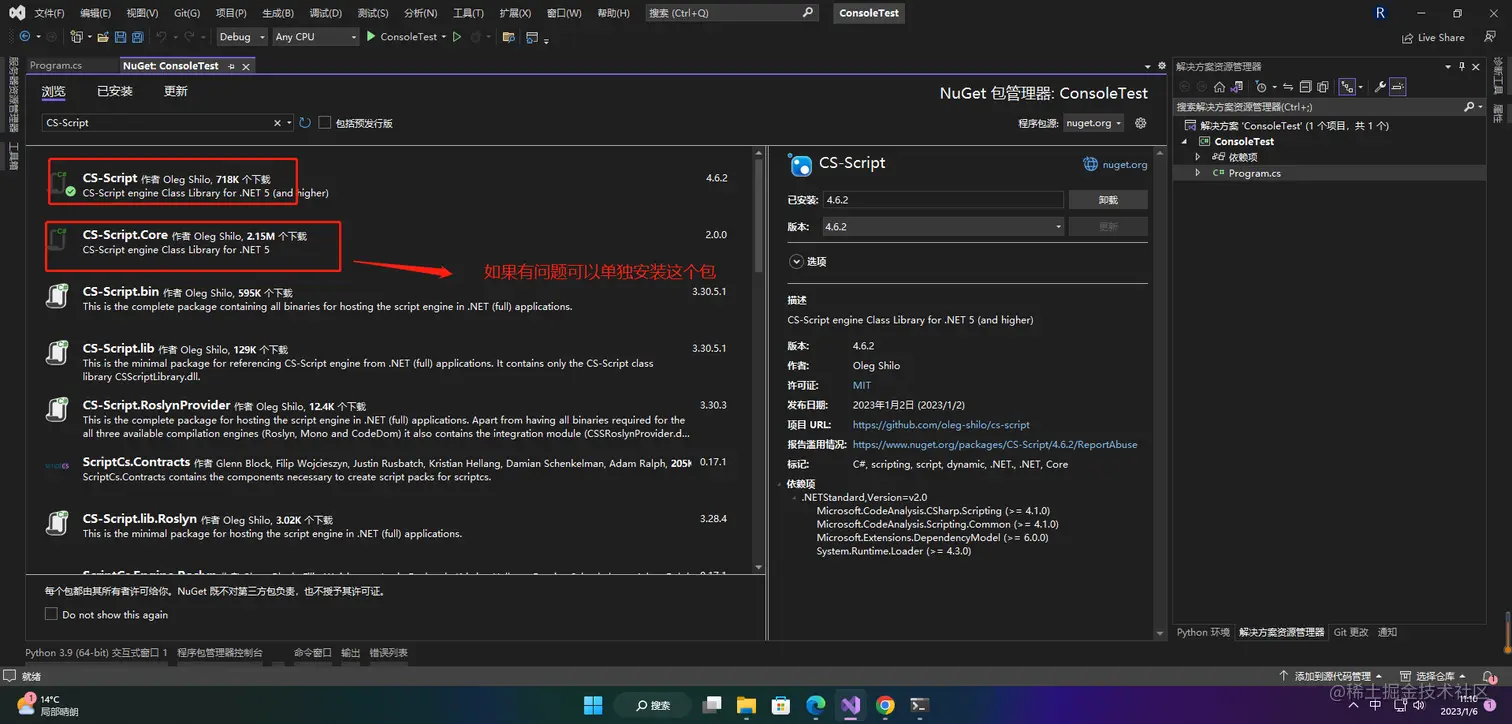This screenshot has height=724, width=1512.
Task: Open Visual Studio from the taskbar
Action: coord(850,705)
